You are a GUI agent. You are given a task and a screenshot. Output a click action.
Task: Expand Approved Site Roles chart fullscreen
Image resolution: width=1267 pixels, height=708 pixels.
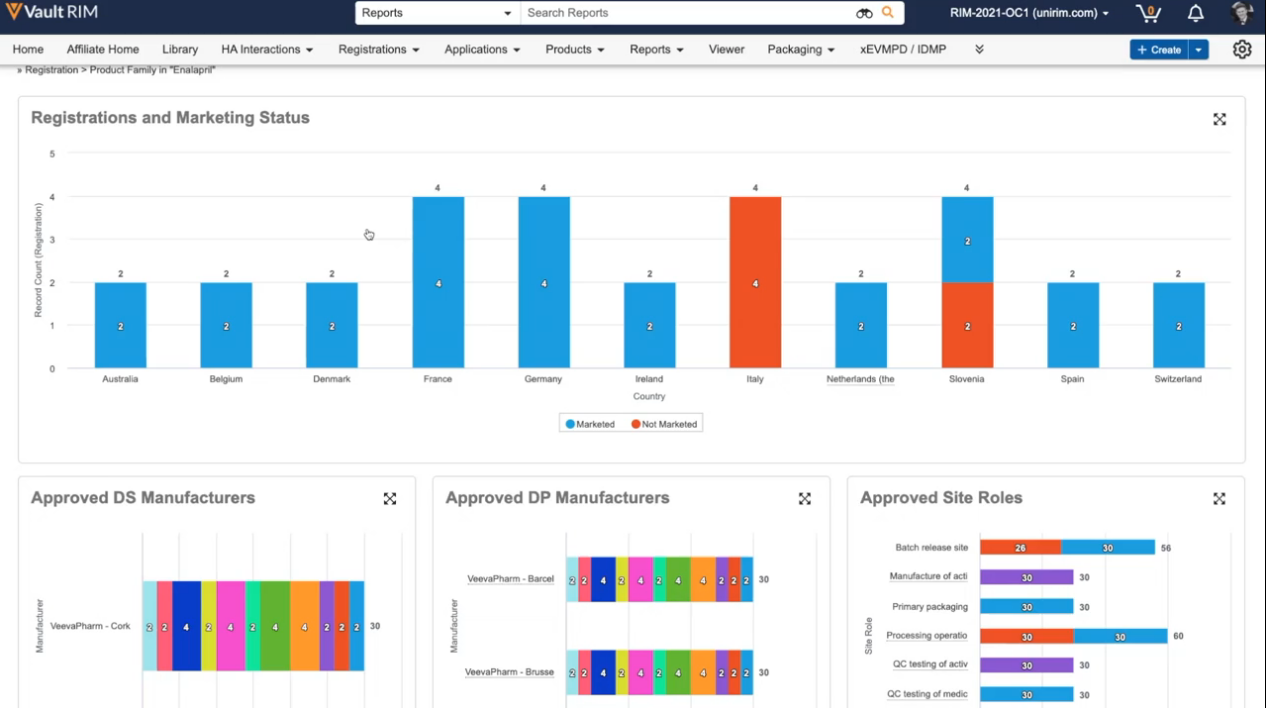coord(1219,499)
